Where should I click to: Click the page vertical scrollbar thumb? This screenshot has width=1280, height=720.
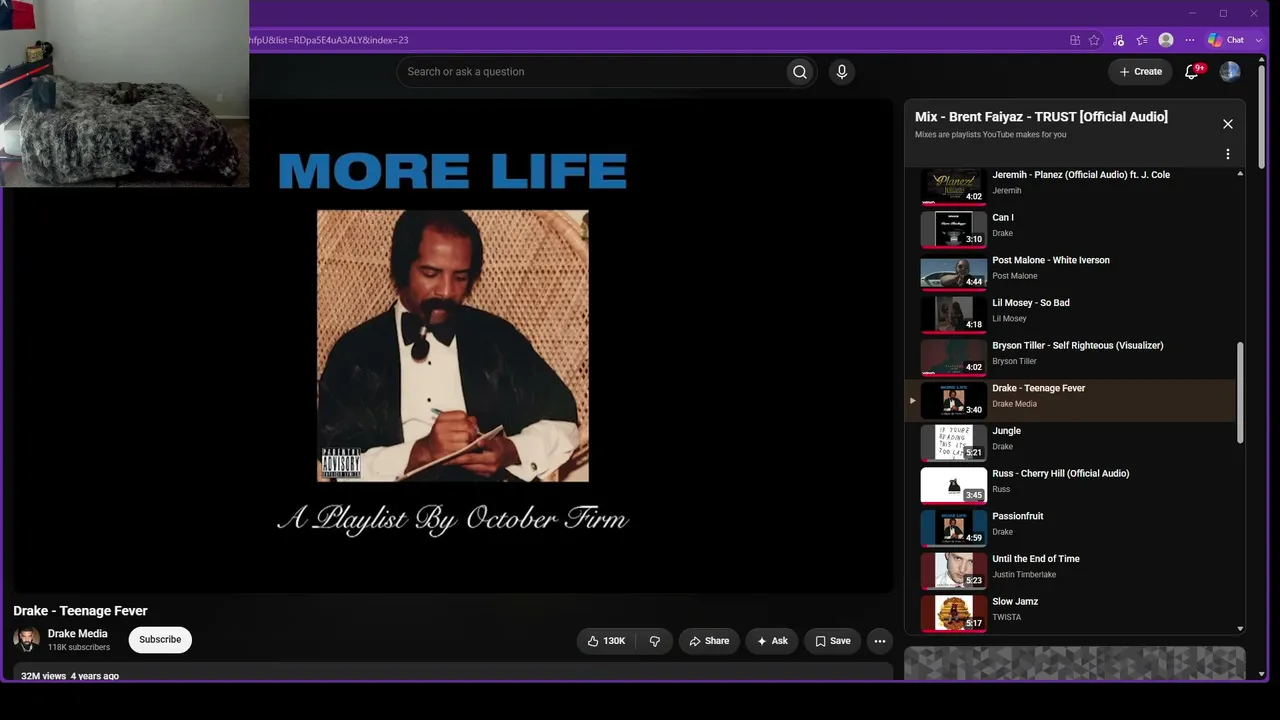pyautogui.click(x=1261, y=117)
